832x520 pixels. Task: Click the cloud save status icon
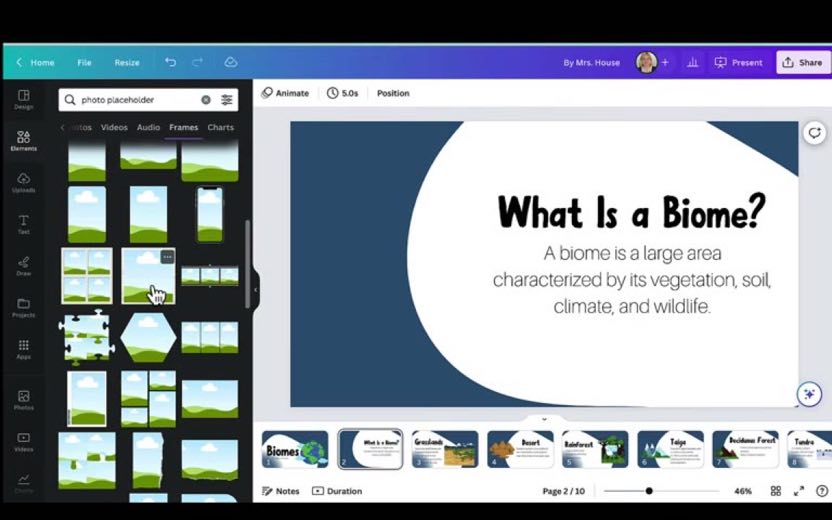pos(230,62)
